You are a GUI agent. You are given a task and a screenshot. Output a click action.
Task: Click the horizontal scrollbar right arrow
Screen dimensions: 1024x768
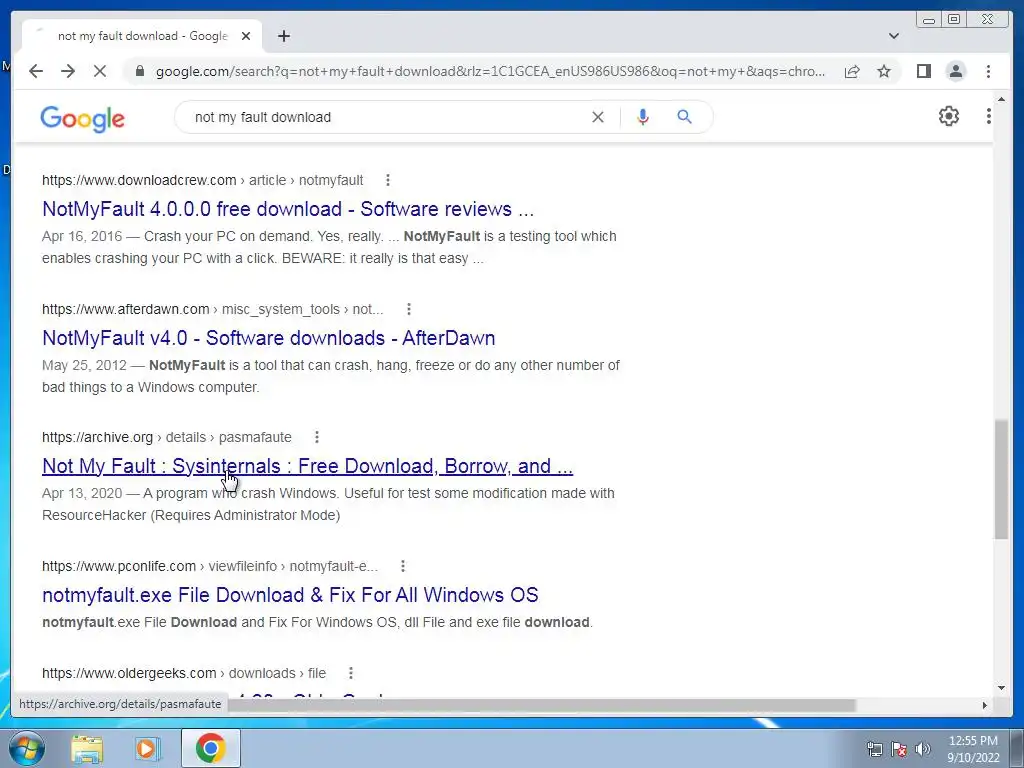(x=985, y=705)
